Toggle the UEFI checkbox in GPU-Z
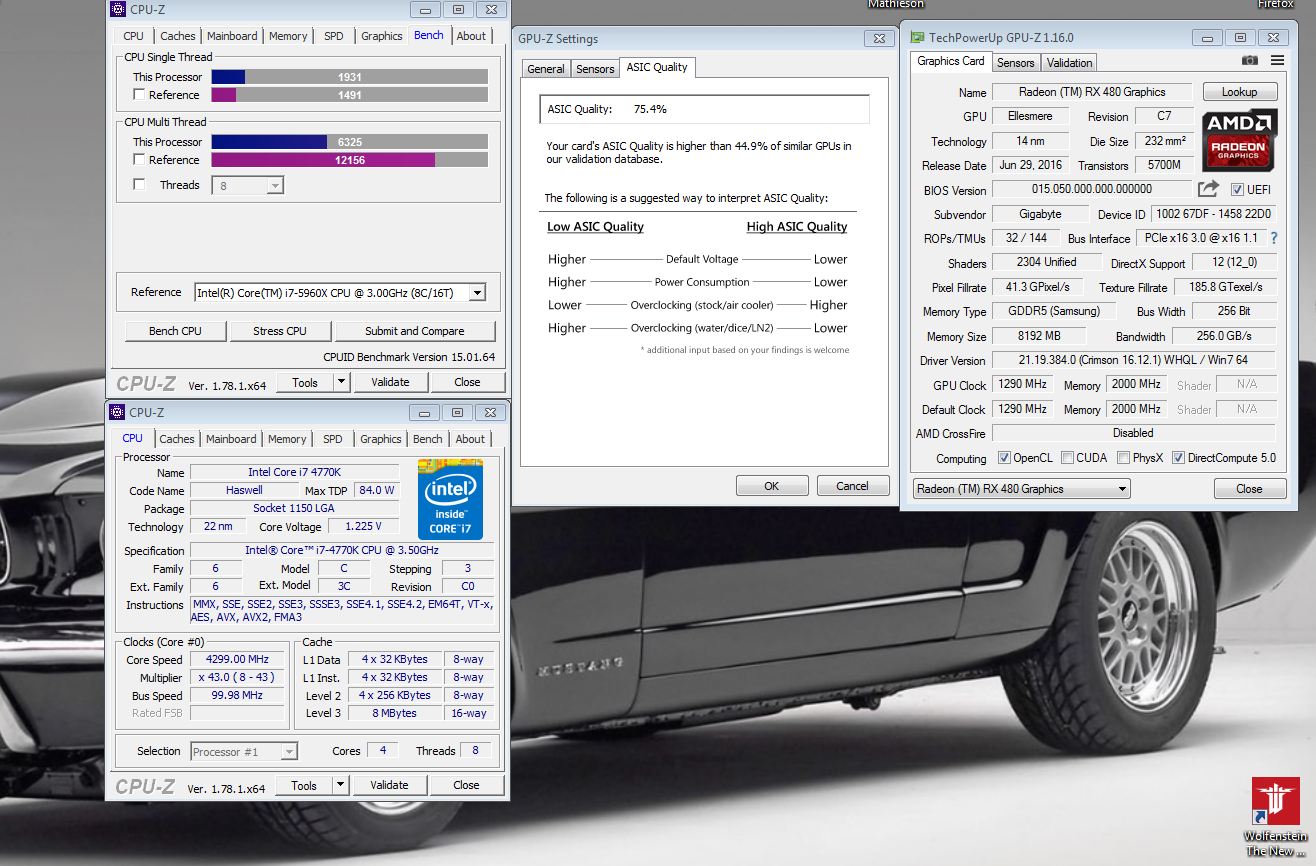 (x=1237, y=190)
